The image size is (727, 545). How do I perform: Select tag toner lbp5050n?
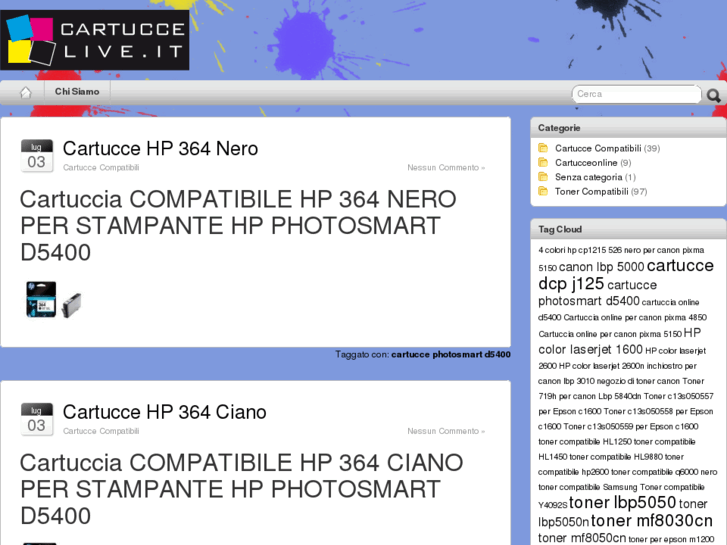click(x=623, y=513)
